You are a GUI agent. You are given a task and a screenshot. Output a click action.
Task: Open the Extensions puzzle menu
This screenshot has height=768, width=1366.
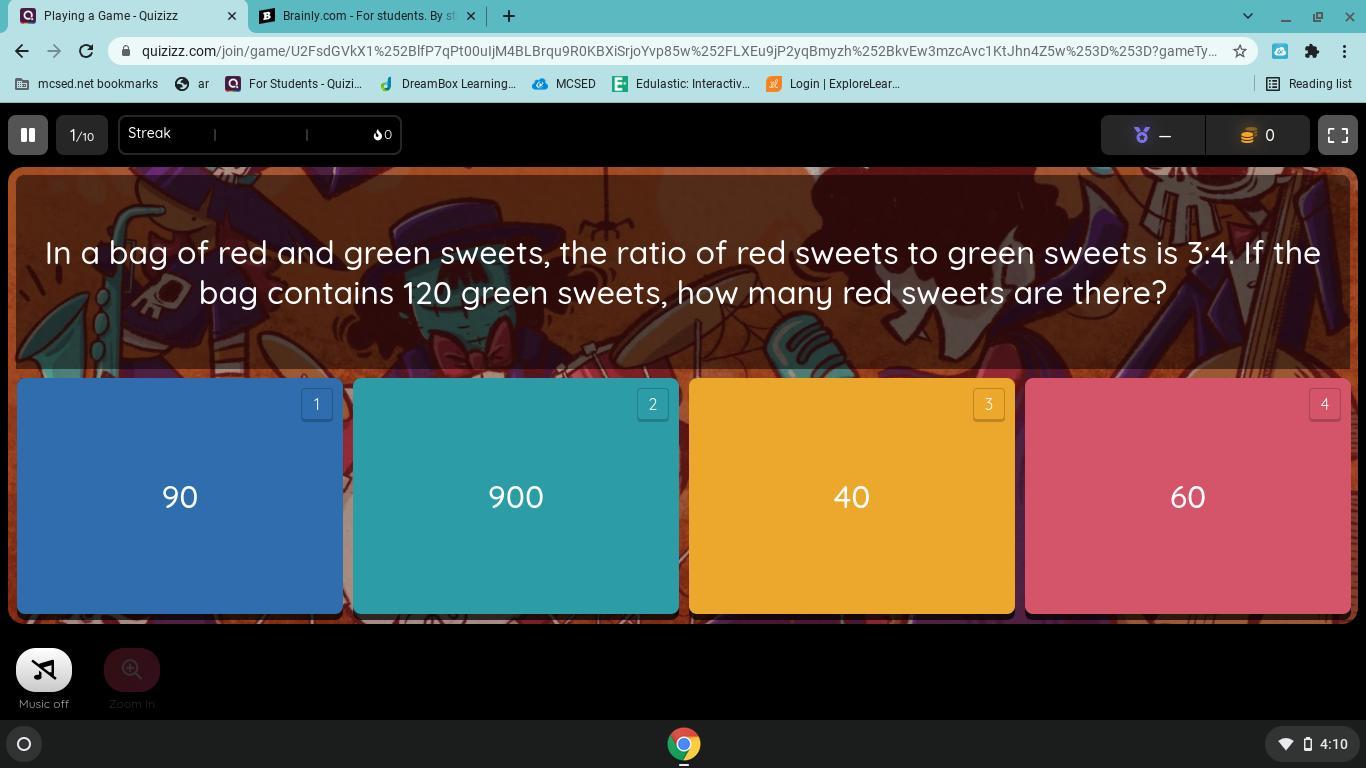pyautogui.click(x=1312, y=51)
